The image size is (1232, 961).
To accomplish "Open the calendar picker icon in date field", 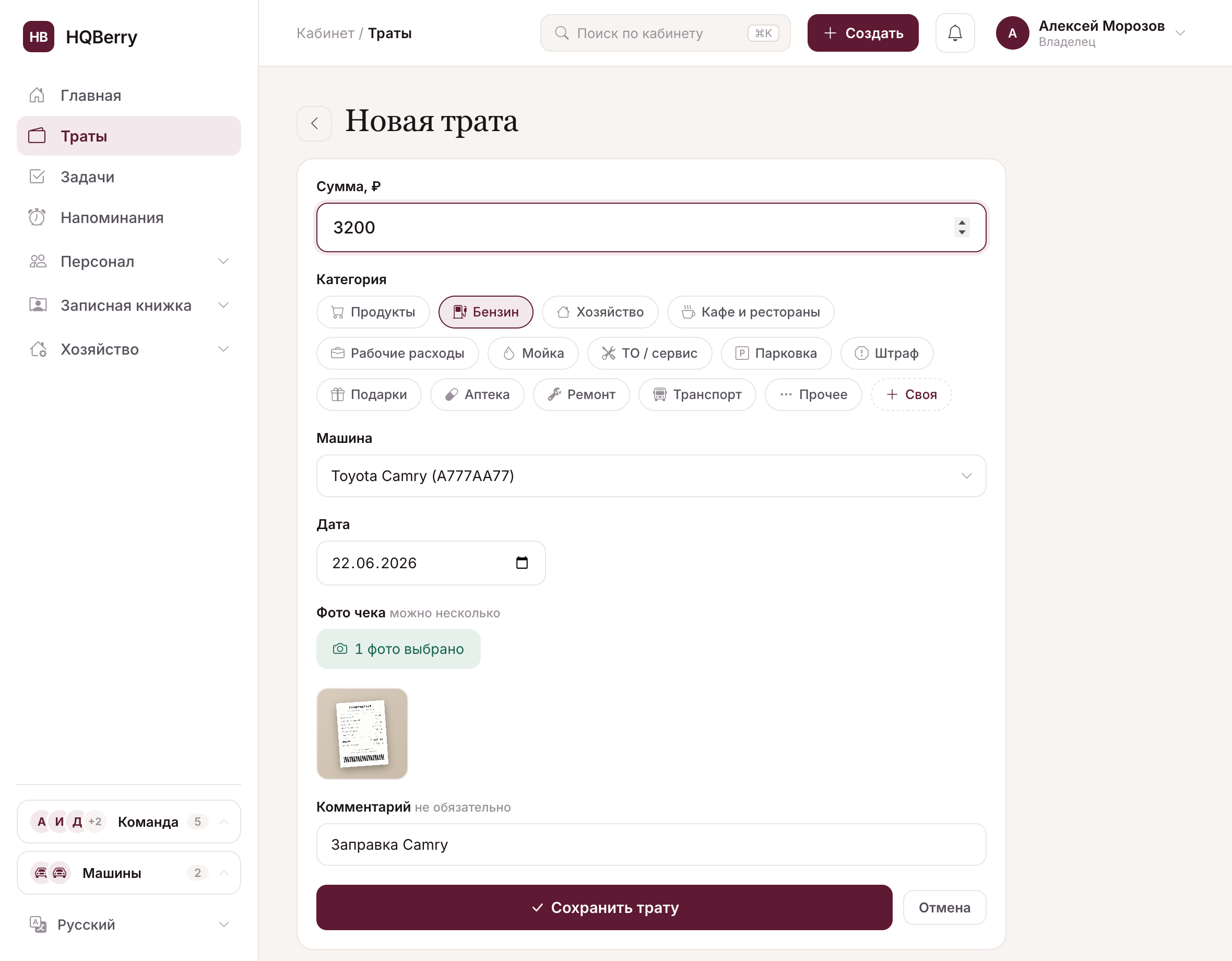I will point(522,562).
